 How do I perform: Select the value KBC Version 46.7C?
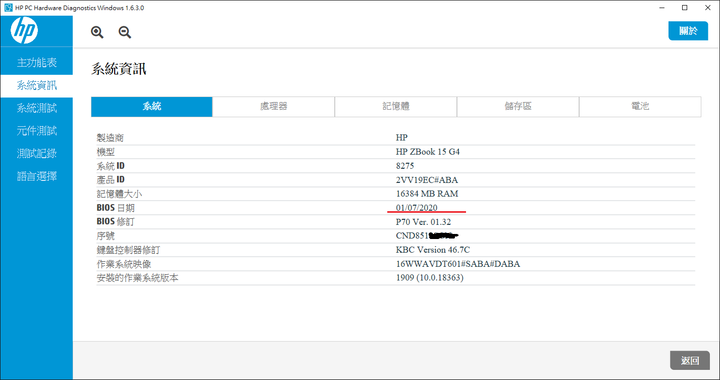coord(433,250)
